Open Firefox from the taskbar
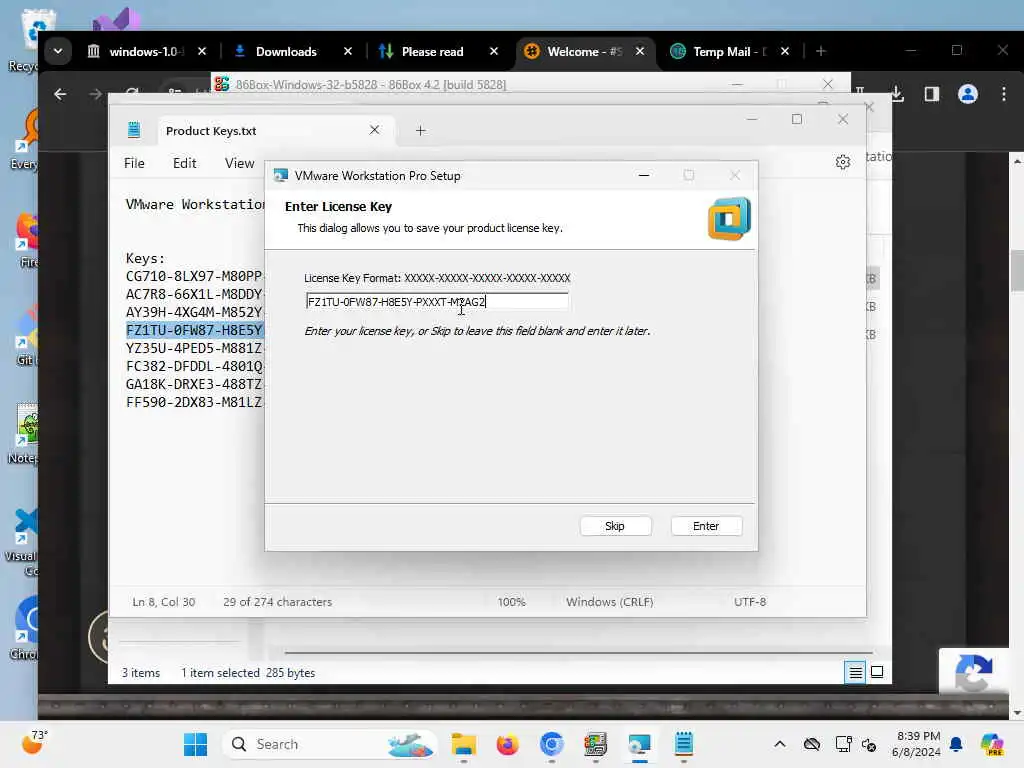The image size is (1024, 768). click(507, 744)
